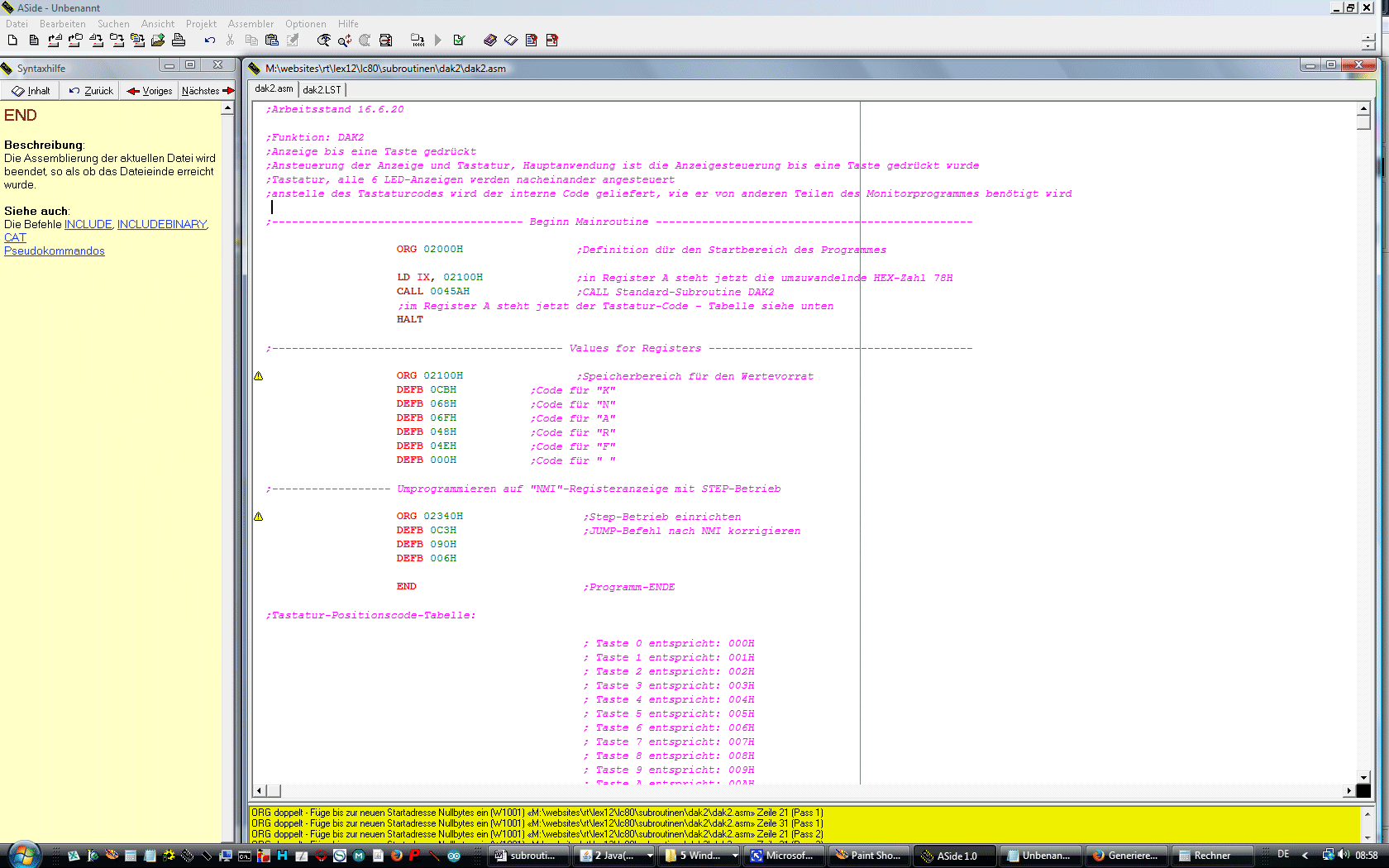The height and width of the screenshot is (868, 1389).
Task: Click the scissors cut icon
Action: [x=231, y=40]
